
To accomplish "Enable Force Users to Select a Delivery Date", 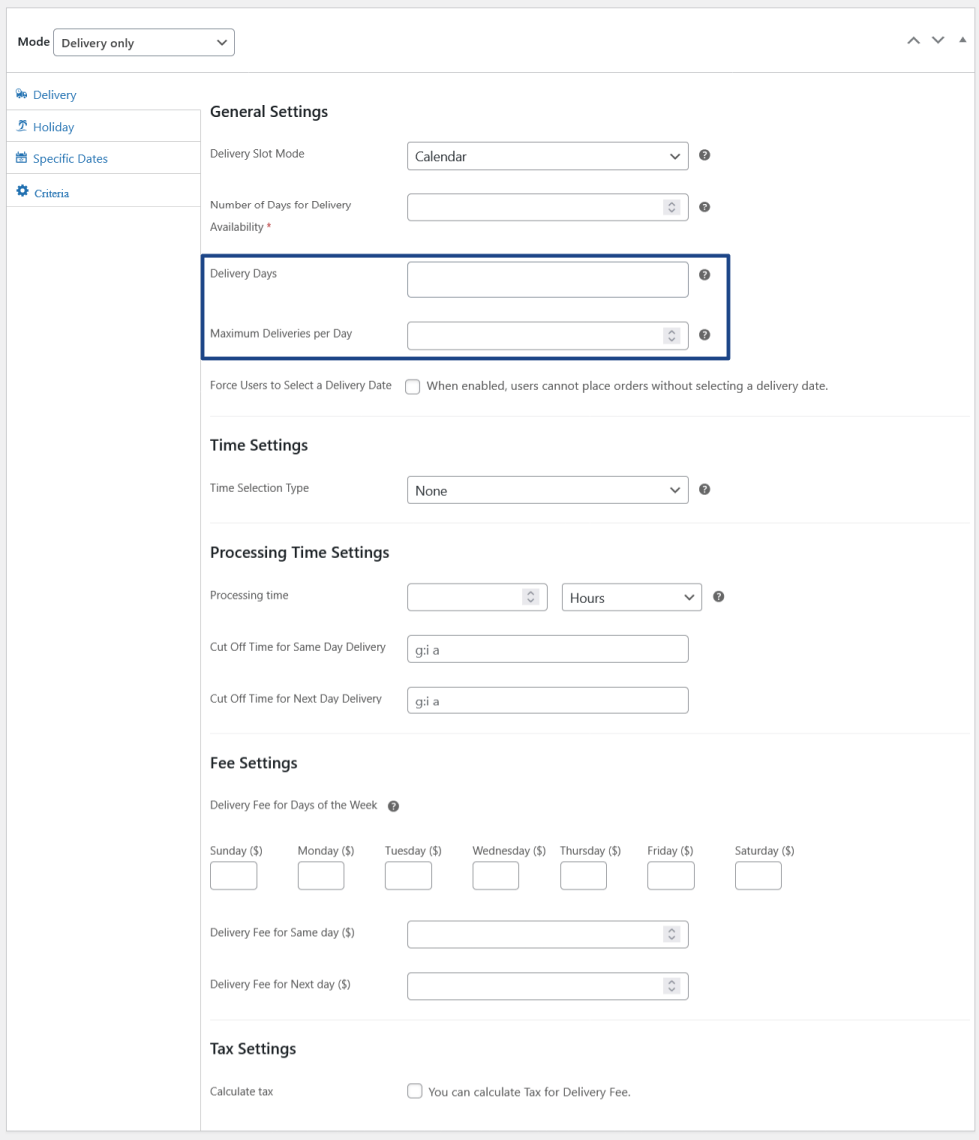I will (x=413, y=387).
